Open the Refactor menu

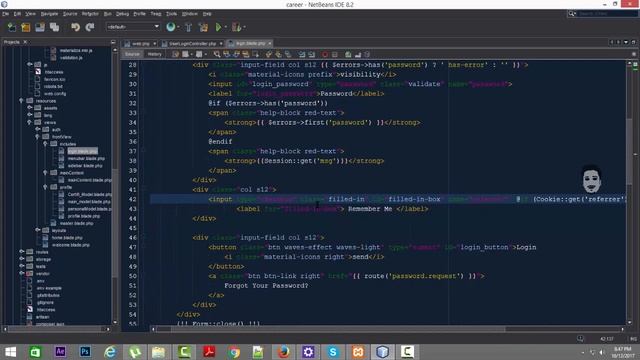pyautogui.click(x=90, y=14)
